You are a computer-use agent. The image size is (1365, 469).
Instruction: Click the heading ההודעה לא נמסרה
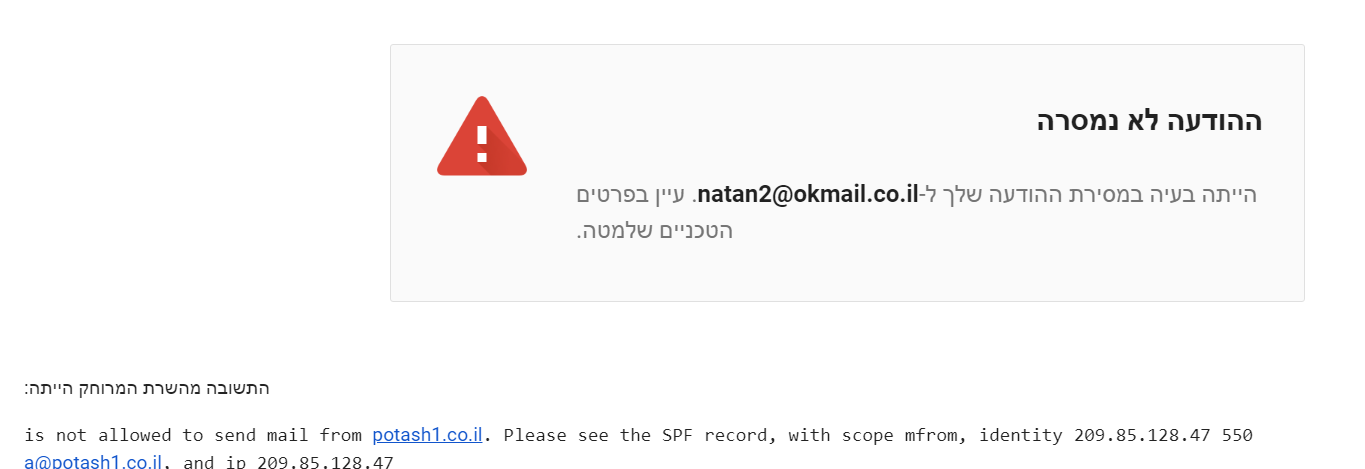pos(1149,122)
